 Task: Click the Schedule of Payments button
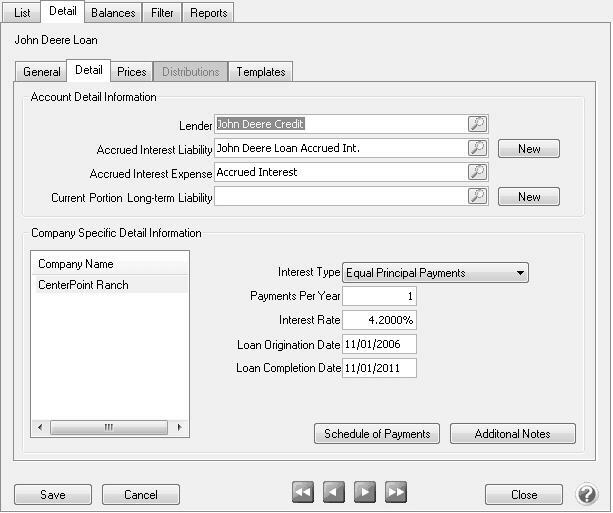pyautogui.click(x=377, y=433)
